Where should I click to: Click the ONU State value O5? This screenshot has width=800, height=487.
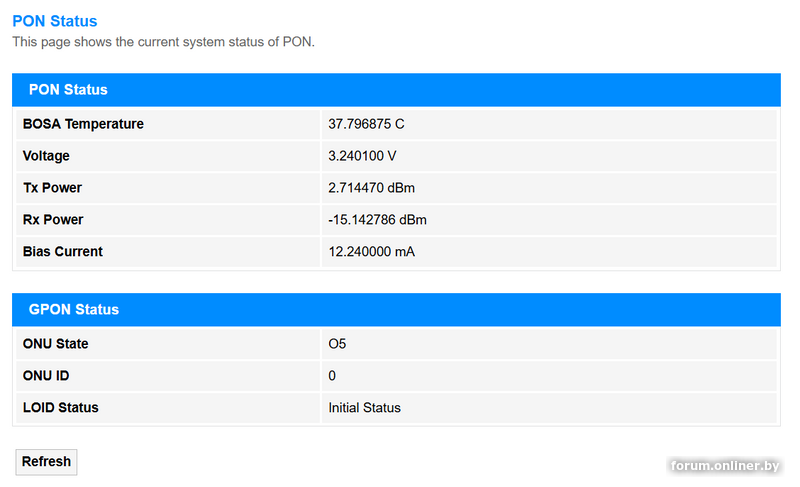[x=337, y=344]
